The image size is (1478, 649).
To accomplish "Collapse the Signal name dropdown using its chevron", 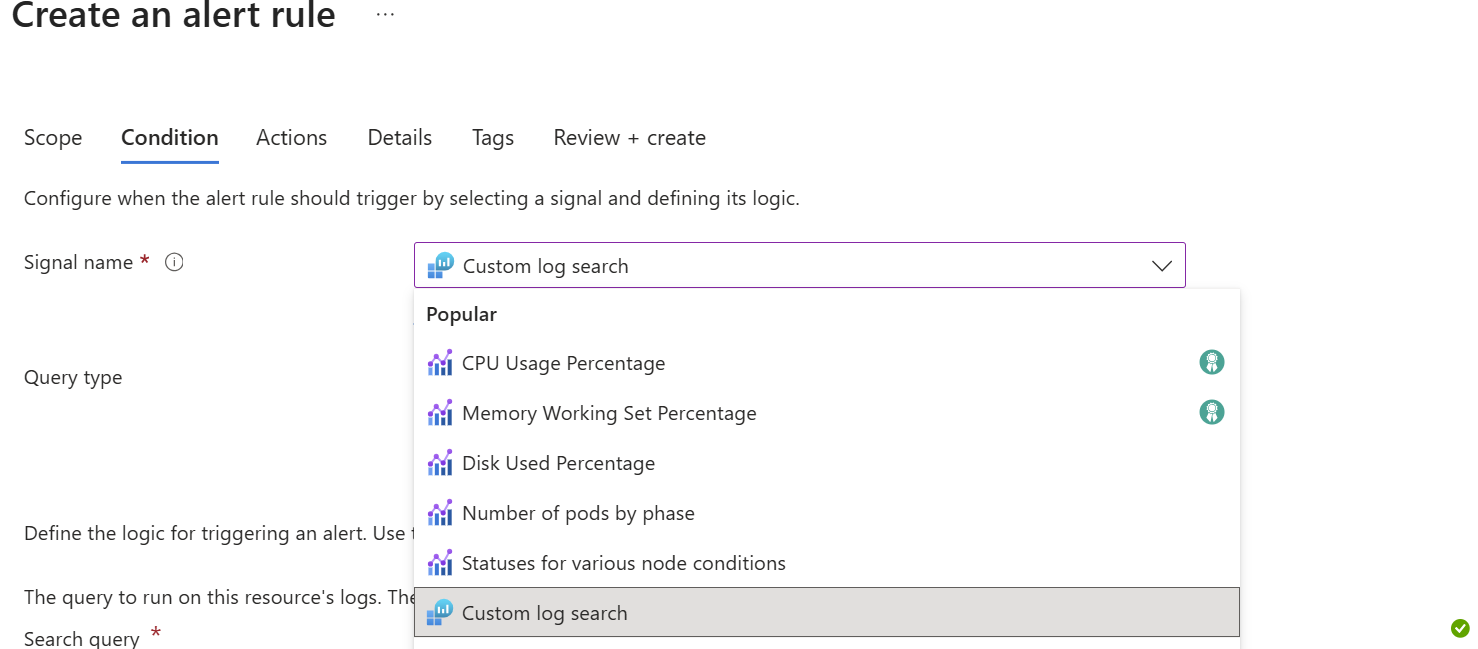I will click(1161, 265).
